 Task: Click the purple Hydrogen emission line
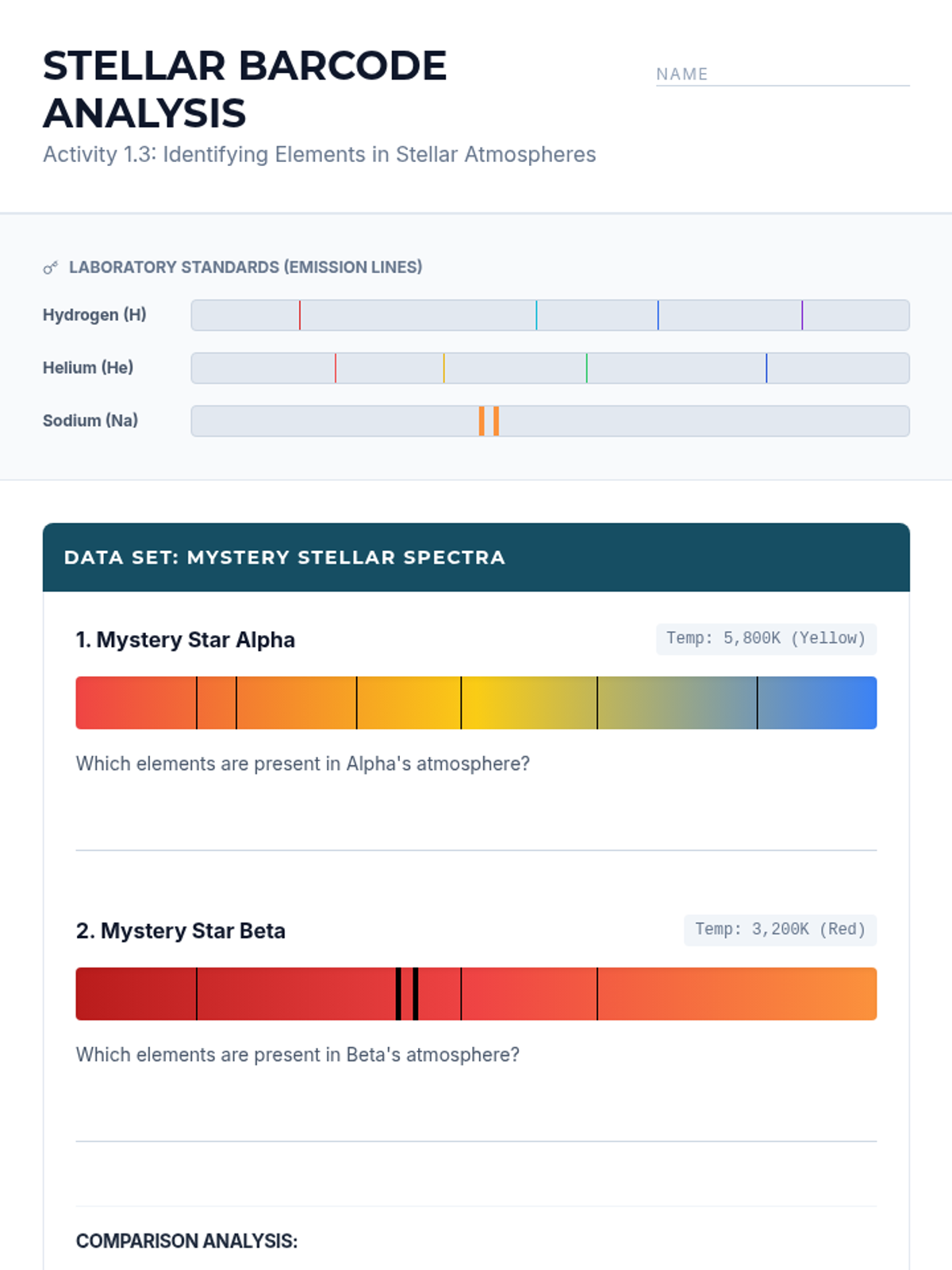click(802, 315)
